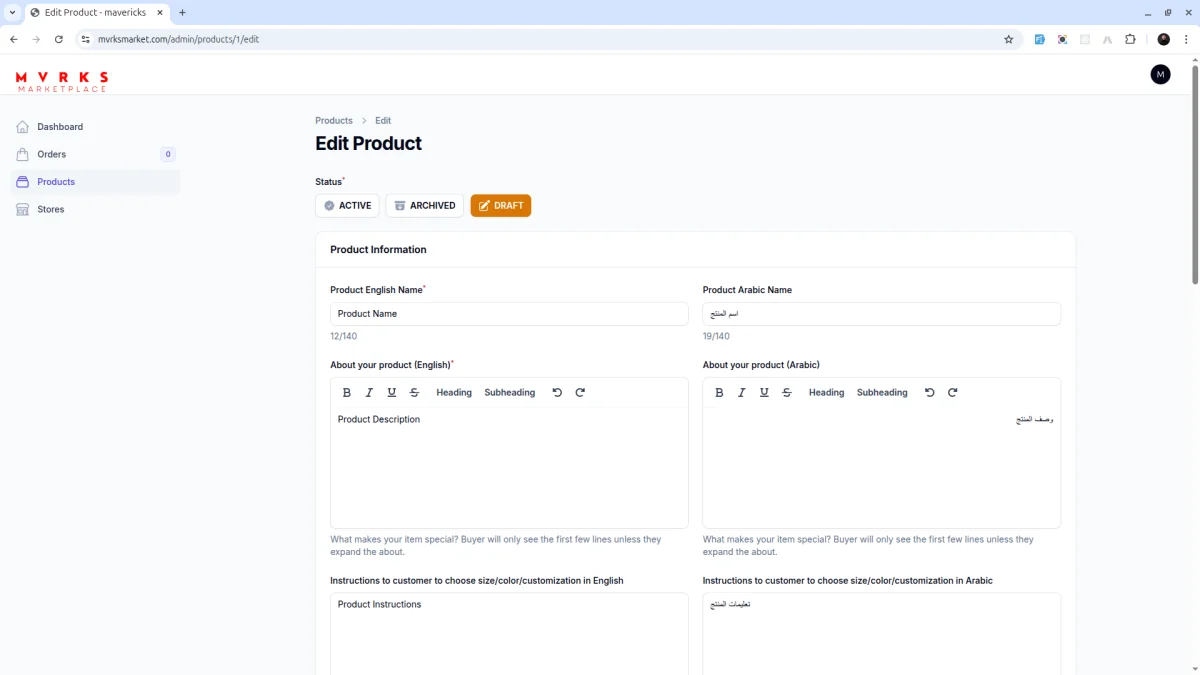
Task: Click the Product English Name field
Action: point(509,314)
